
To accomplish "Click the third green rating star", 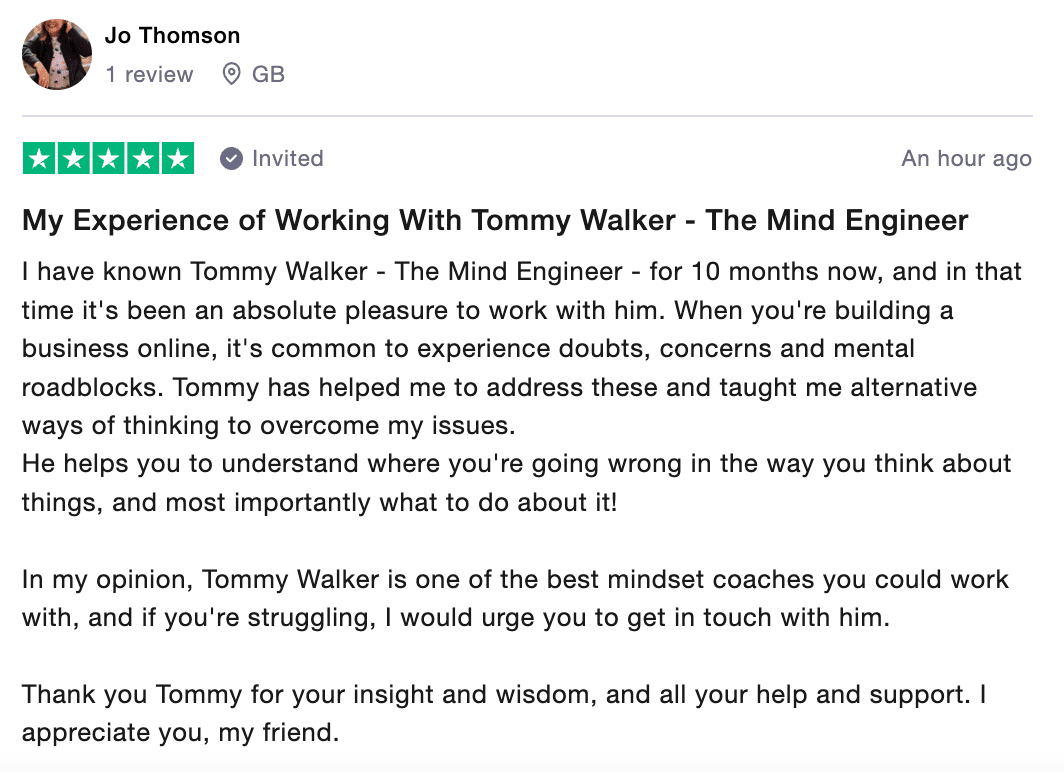I will click(x=109, y=158).
